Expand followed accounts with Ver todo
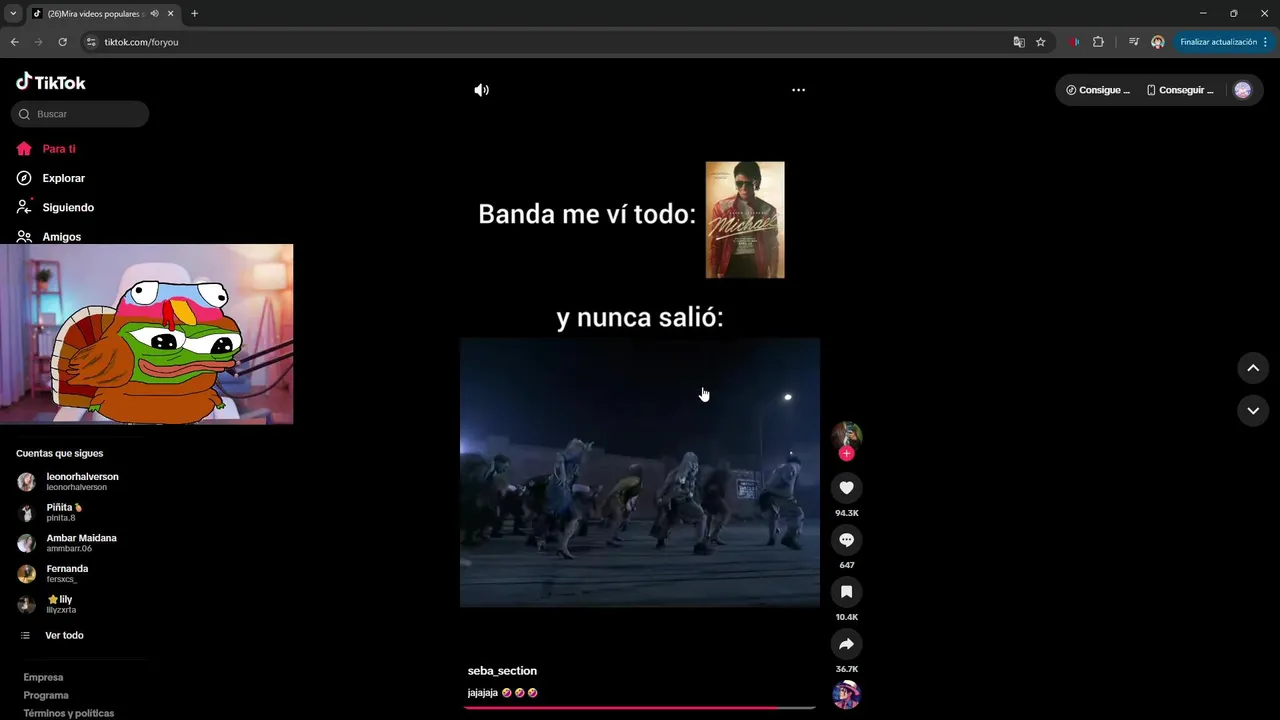The image size is (1280, 720). (x=52, y=636)
